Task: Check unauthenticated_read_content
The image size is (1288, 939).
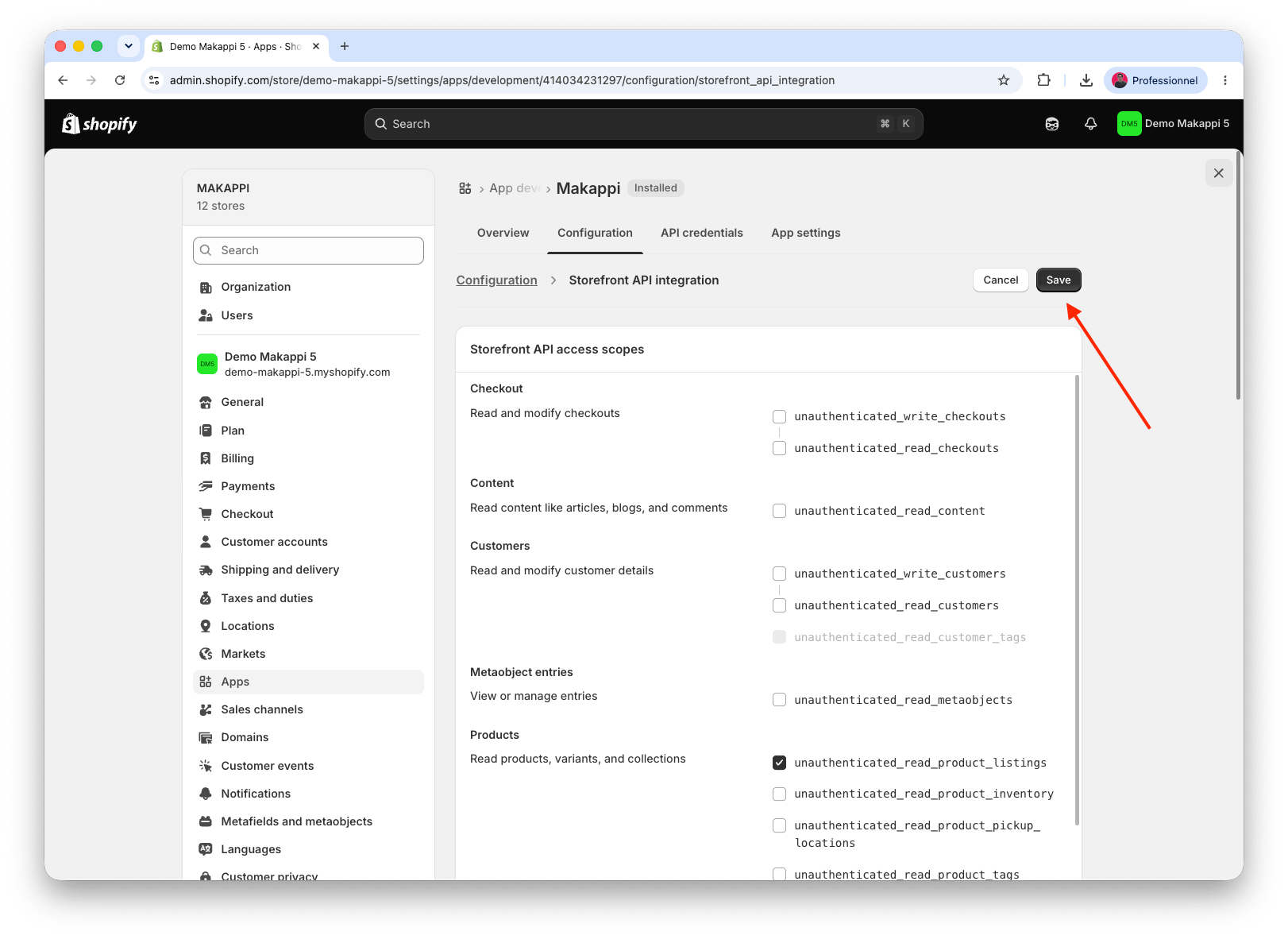Action: click(780, 511)
